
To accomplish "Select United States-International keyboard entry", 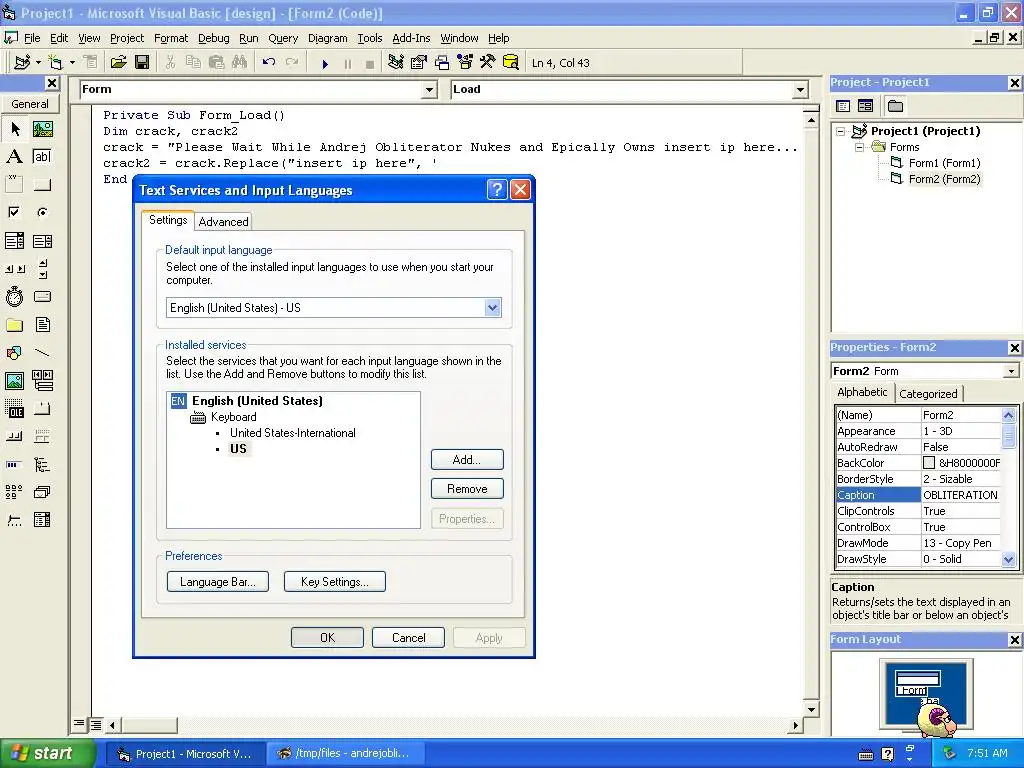I will [293, 433].
